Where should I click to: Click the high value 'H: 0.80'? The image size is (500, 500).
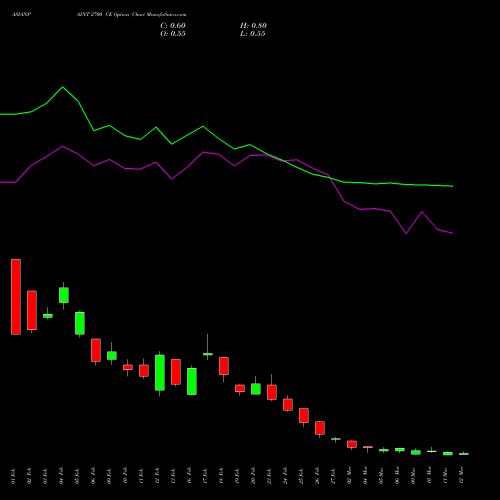253,26
